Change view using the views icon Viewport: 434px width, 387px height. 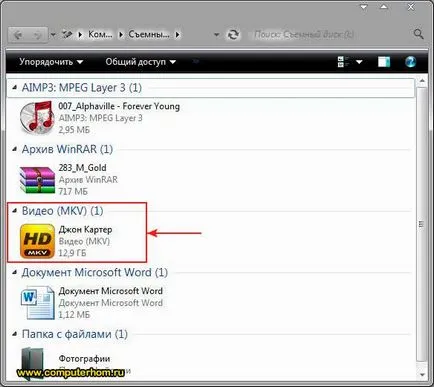pyautogui.click(x=343, y=62)
